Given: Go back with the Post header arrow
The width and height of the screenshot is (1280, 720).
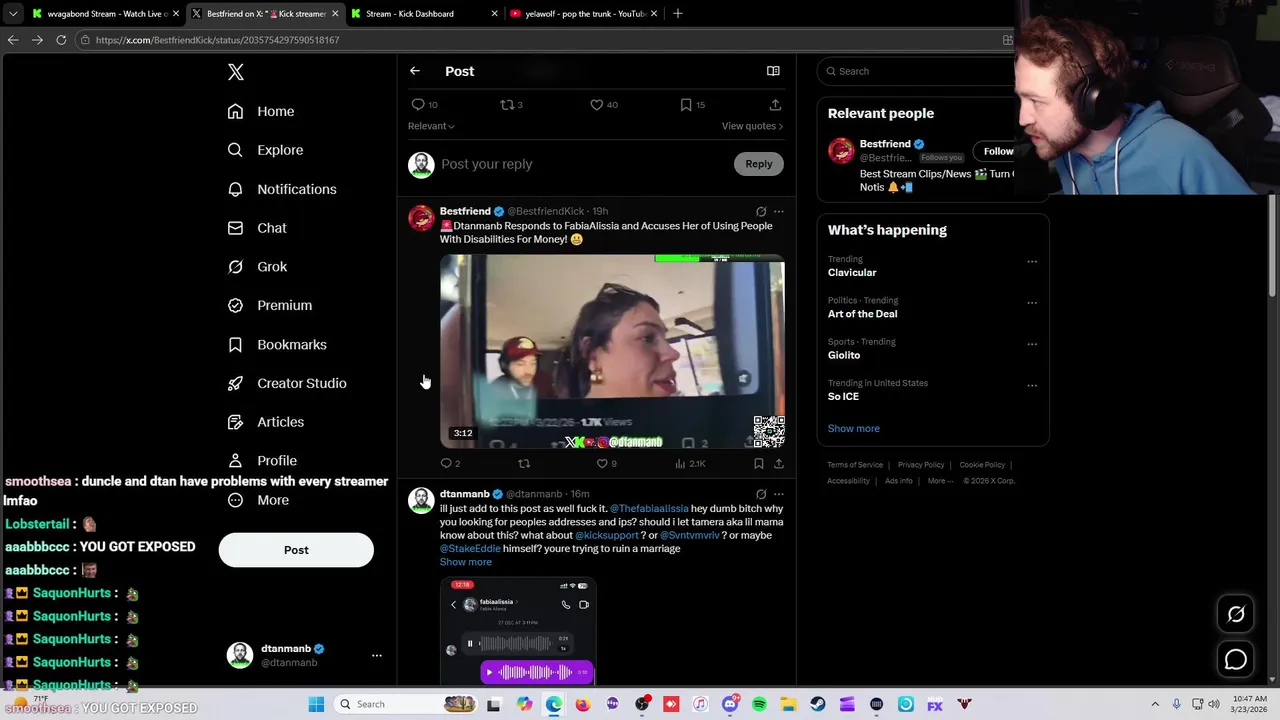Looking at the screenshot, I should [415, 71].
